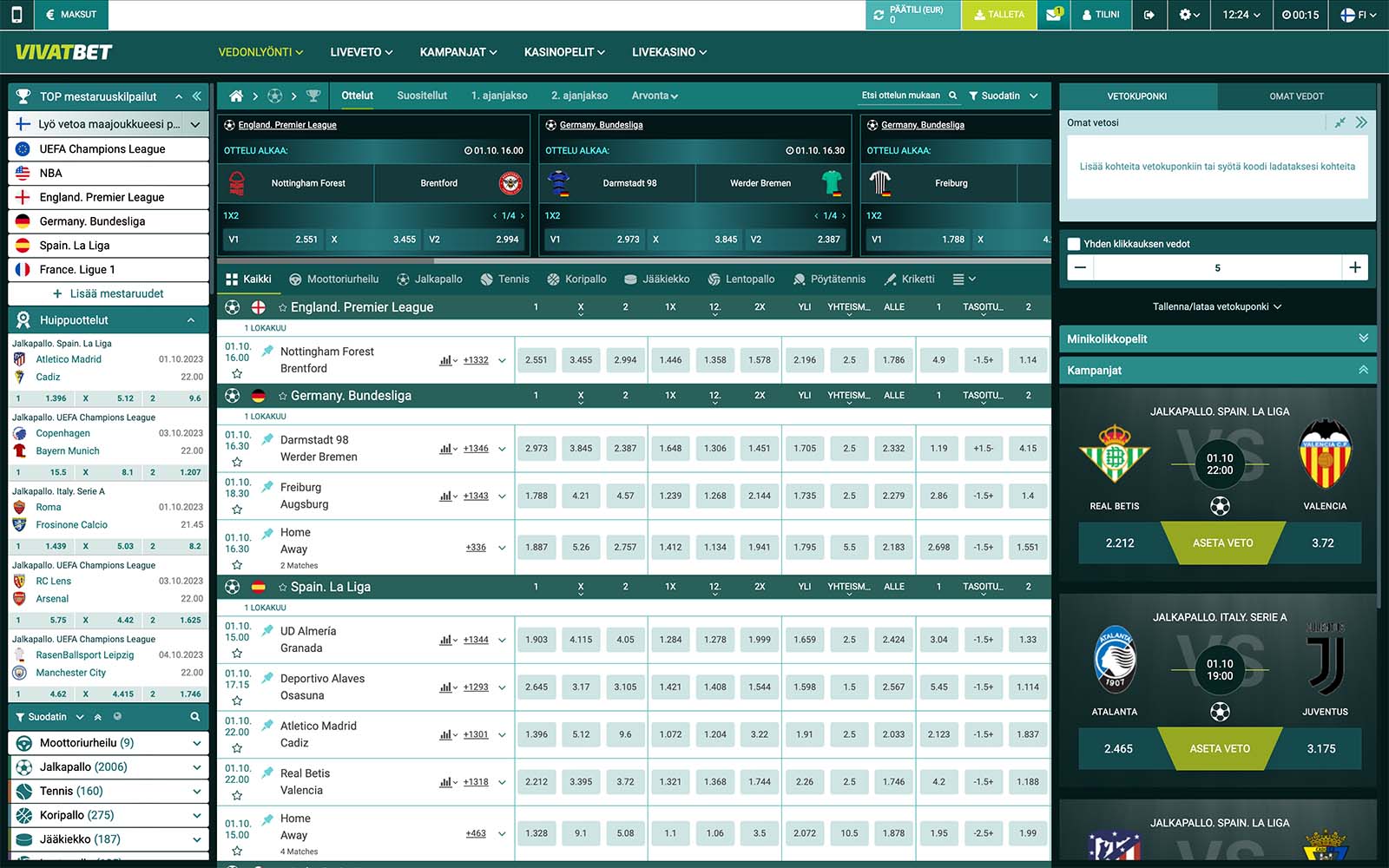Increase stake with plus button

point(1354,267)
